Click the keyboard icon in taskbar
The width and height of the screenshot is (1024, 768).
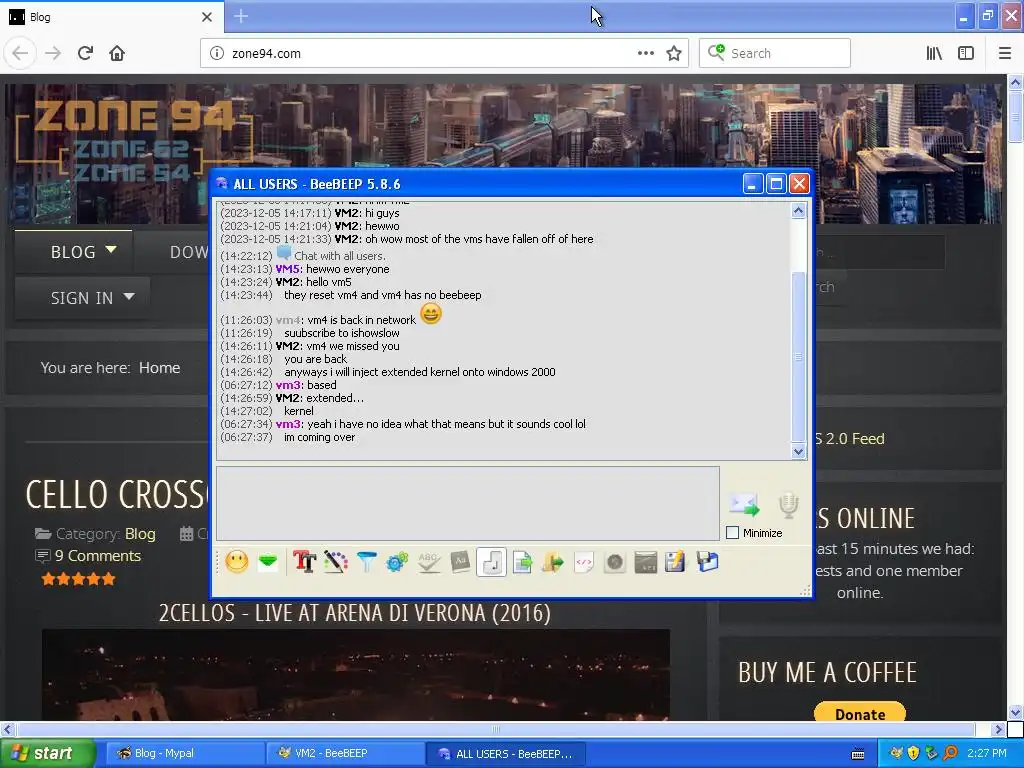coord(858,754)
